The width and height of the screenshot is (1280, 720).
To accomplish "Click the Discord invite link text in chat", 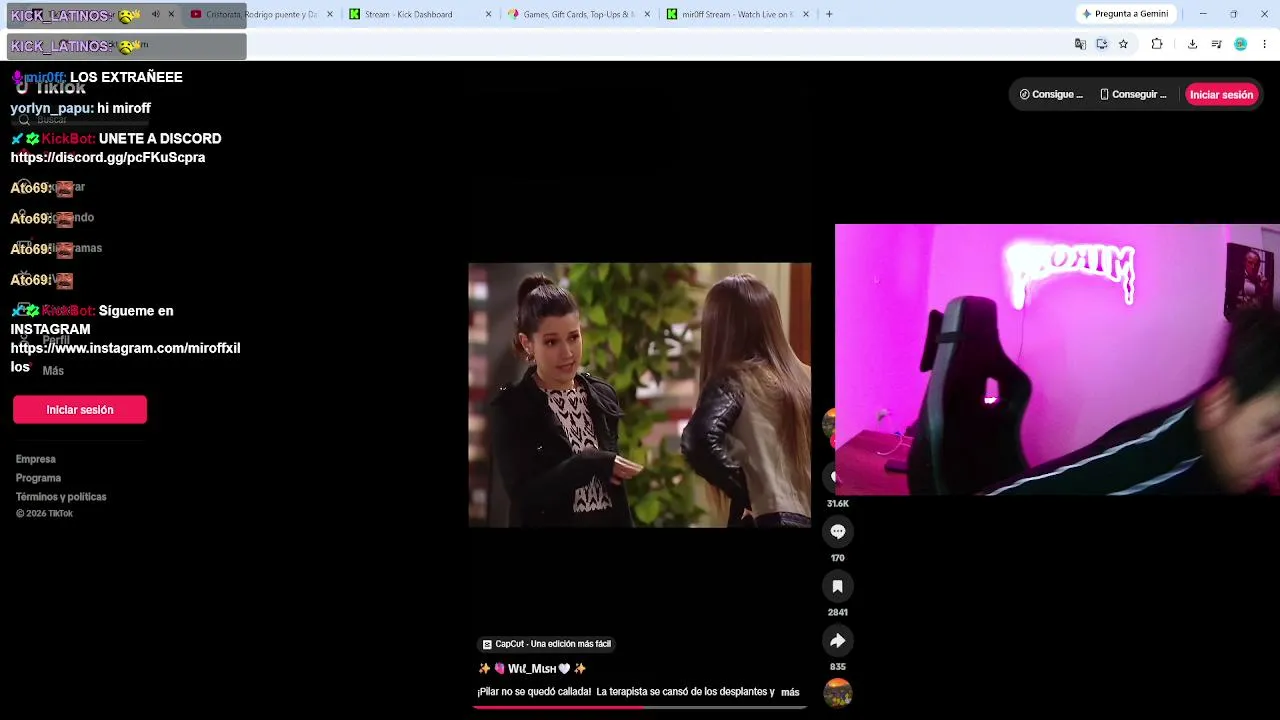I will pyautogui.click(x=108, y=158).
